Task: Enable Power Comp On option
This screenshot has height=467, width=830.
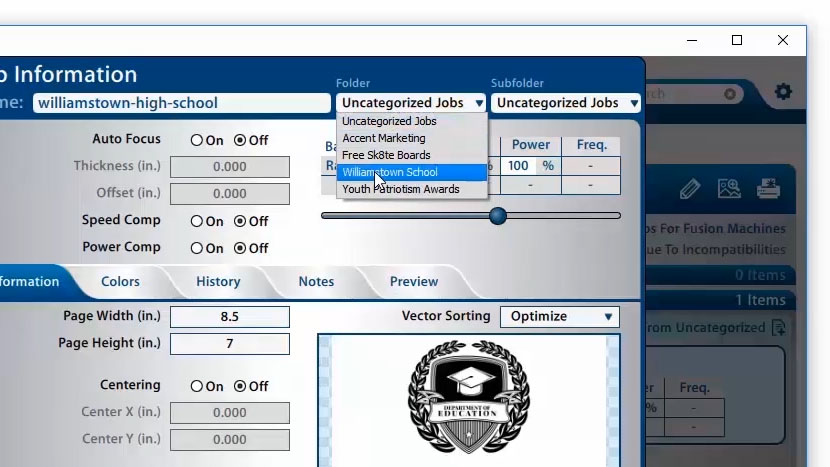Action: 197,248
